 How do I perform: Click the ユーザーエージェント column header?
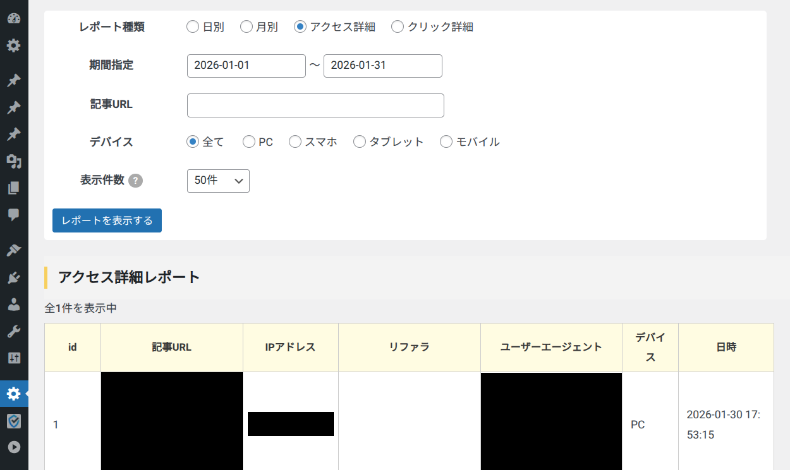coord(551,348)
